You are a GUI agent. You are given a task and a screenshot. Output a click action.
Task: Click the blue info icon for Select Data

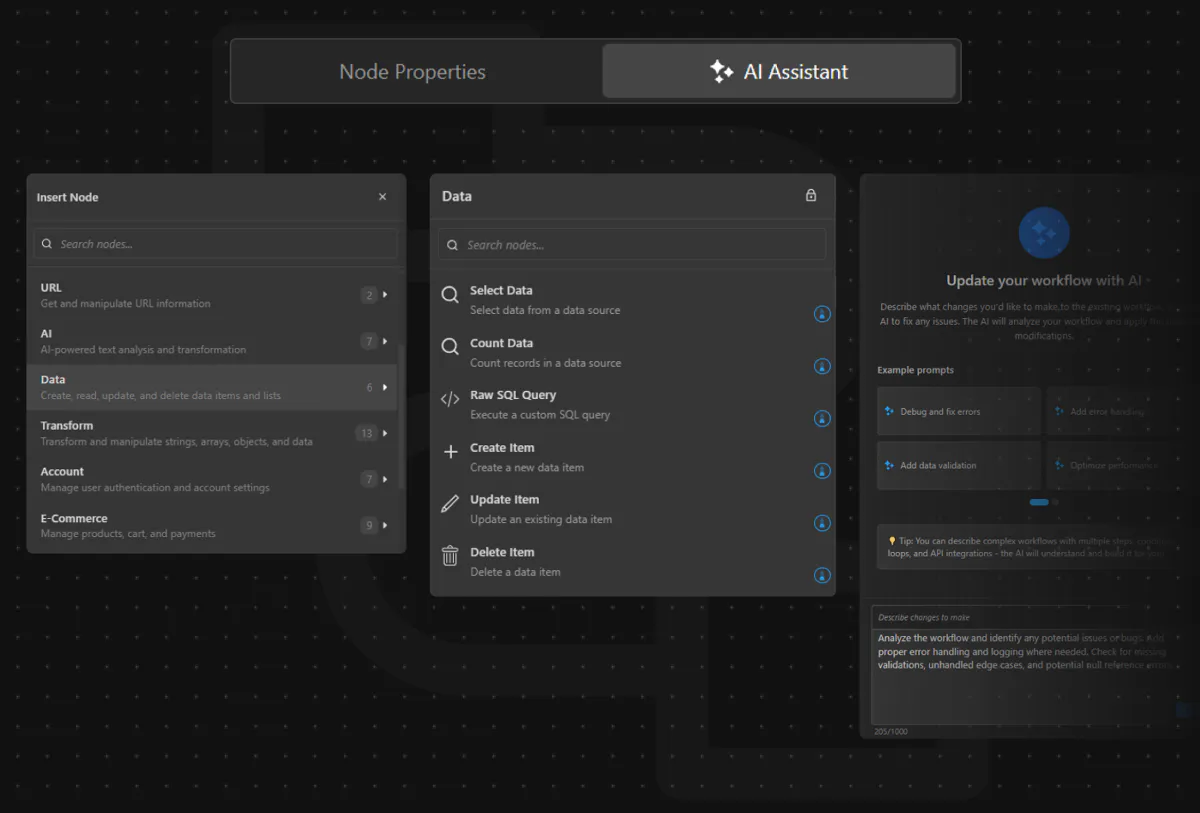point(822,314)
